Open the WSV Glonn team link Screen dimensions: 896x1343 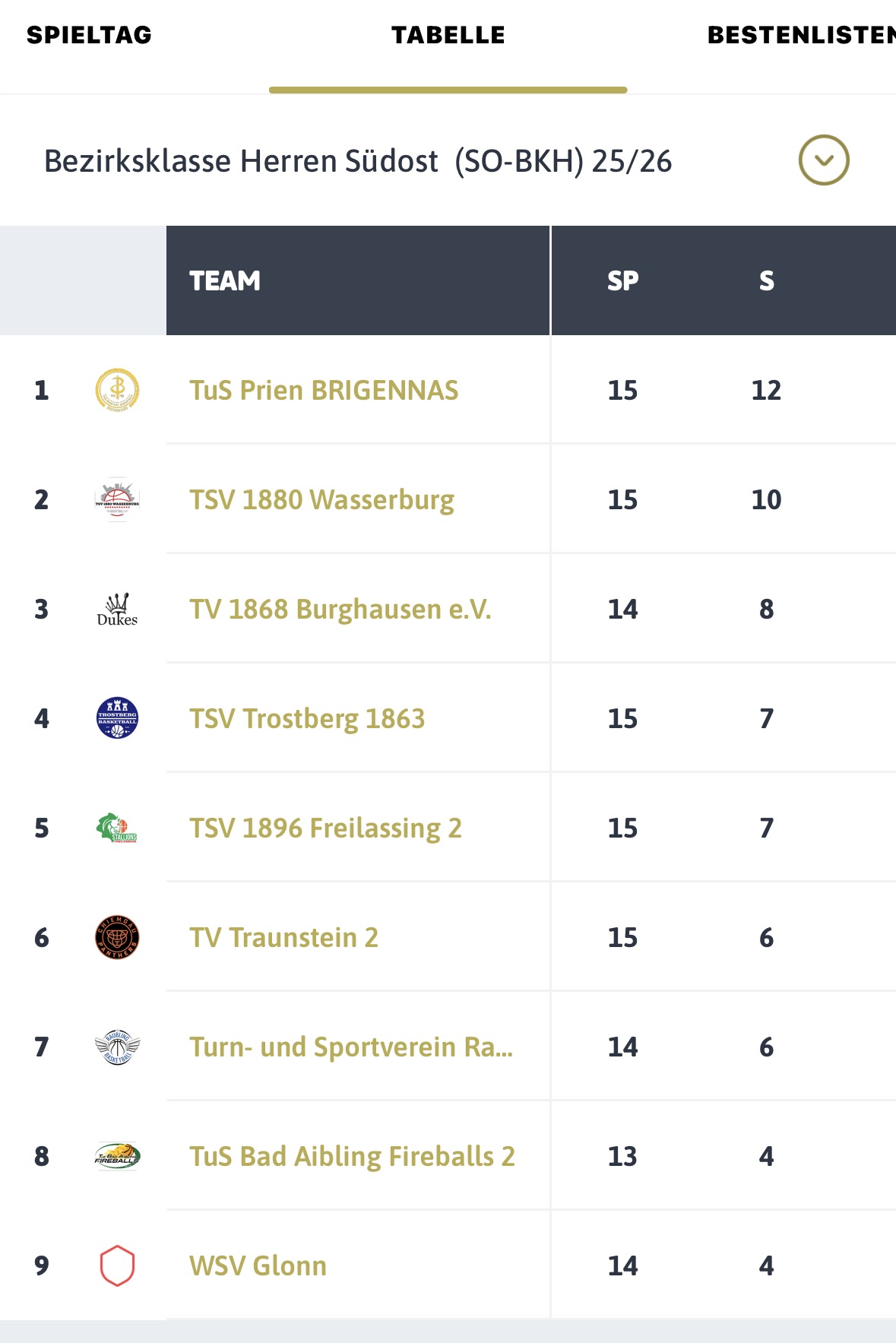point(258,1265)
